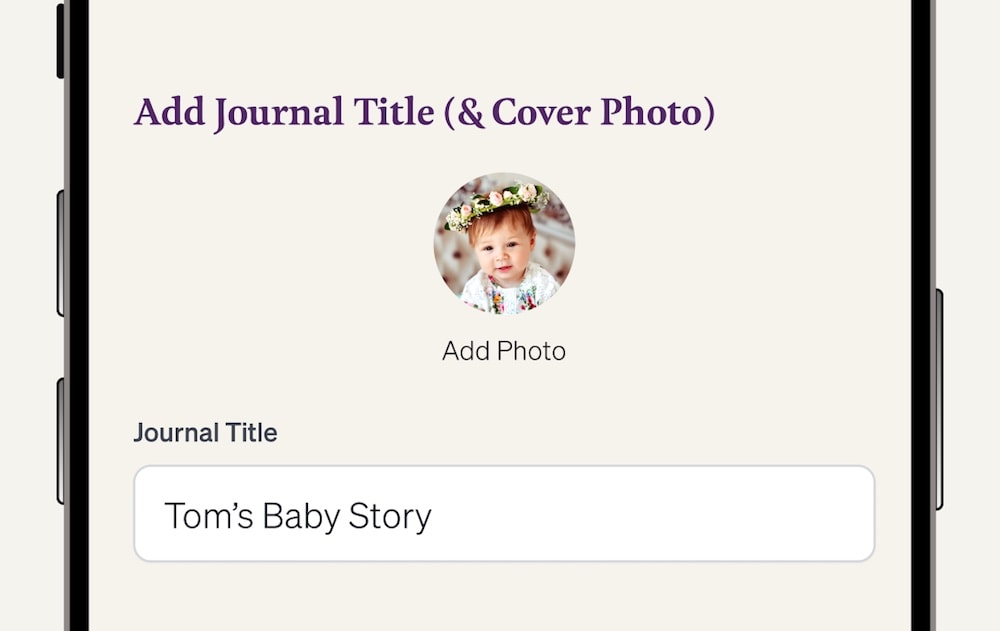Viewport: 1000px width, 631px height.
Task: Click the baby's floral outfit in the photo
Action: point(504,296)
